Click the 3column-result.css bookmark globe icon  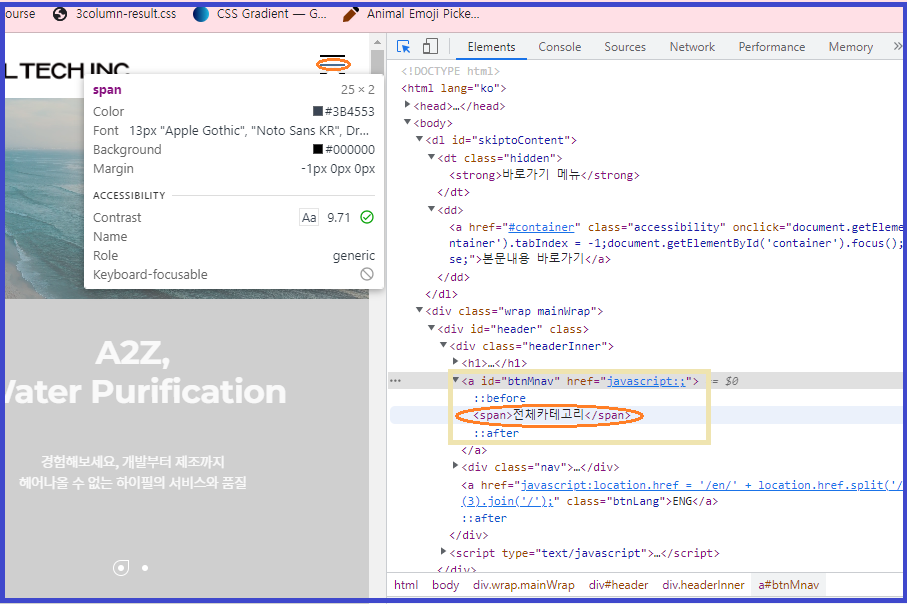coord(60,14)
